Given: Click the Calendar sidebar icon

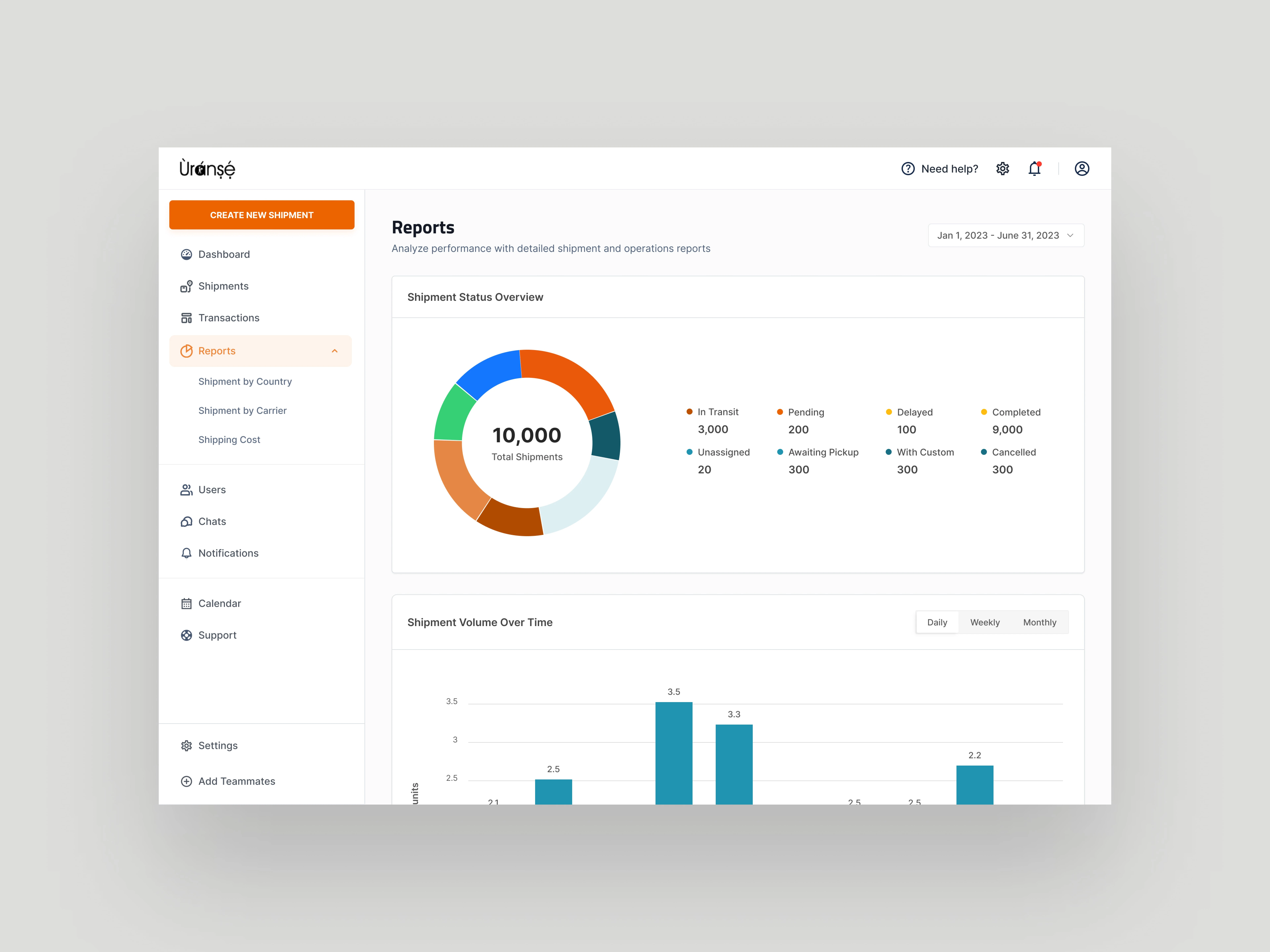Looking at the screenshot, I should click(x=187, y=604).
